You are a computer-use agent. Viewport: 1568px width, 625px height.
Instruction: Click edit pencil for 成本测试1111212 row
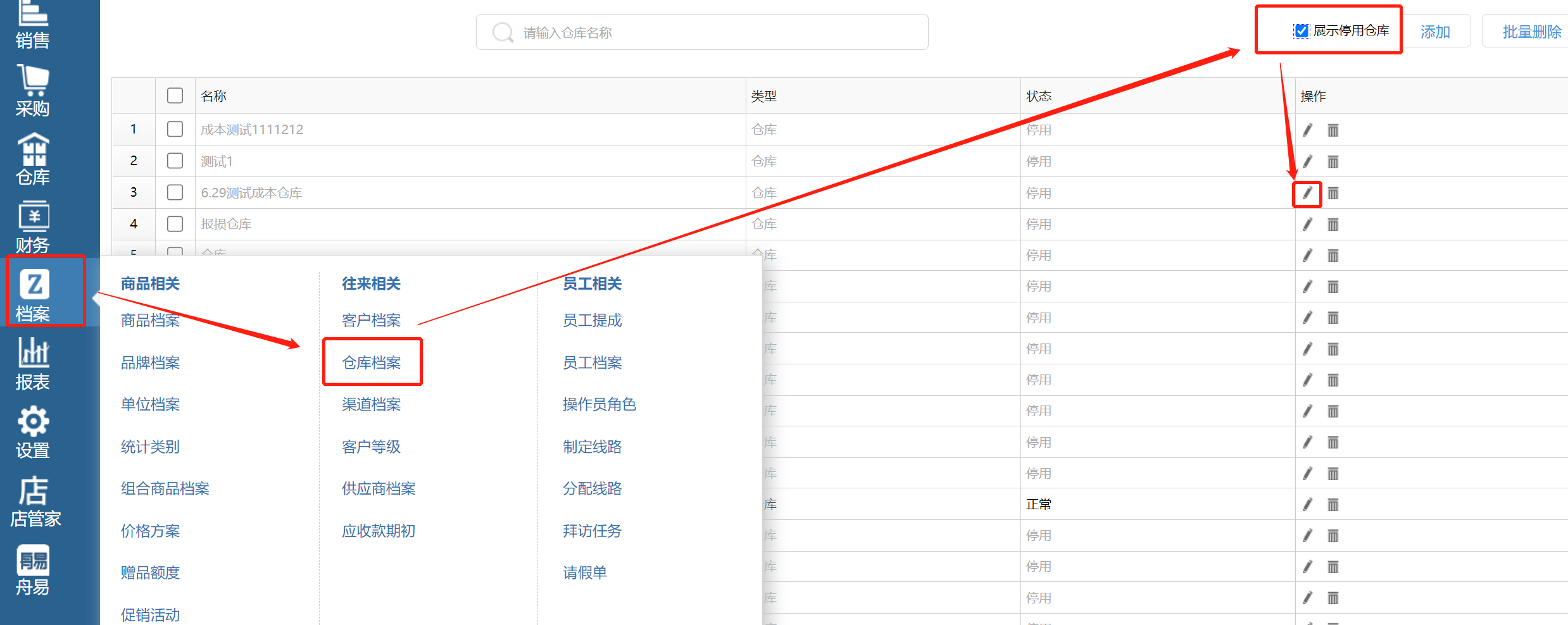(1307, 130)
